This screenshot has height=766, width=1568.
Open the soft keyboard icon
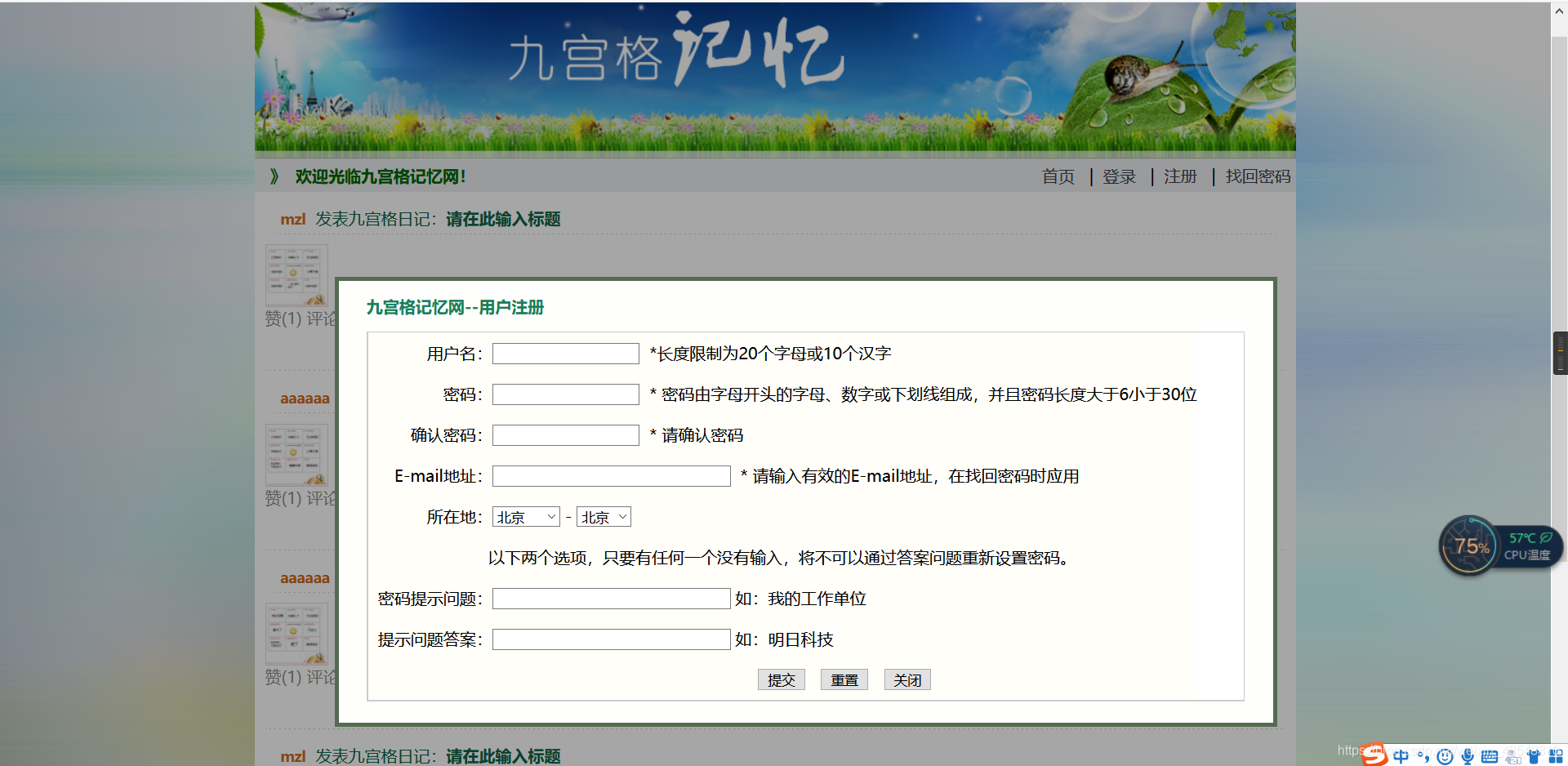pyautogui.click(x=1490, y=756)
